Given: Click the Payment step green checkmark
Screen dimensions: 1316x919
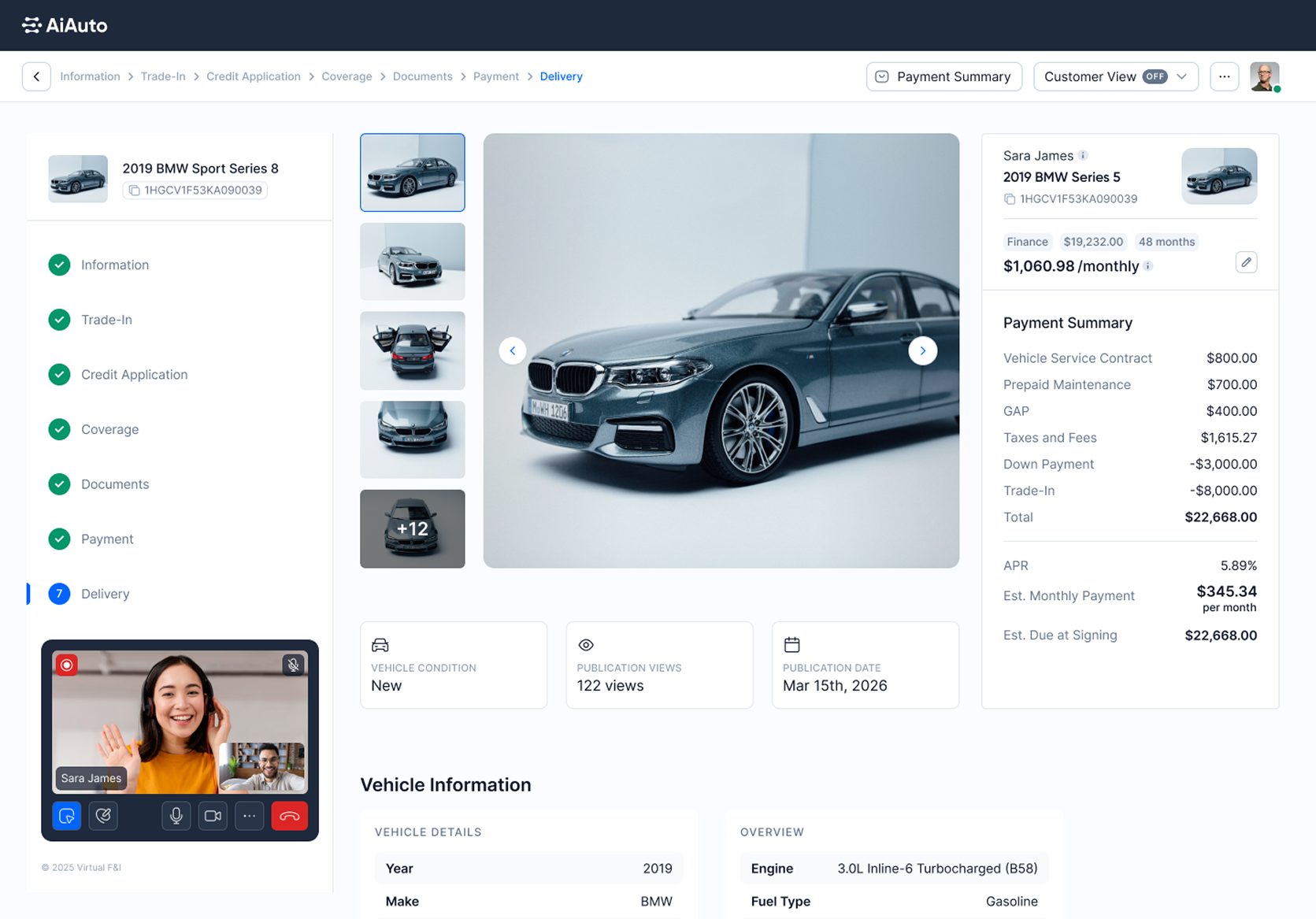Looking at the screenshot, I should [x=59, y=539].
